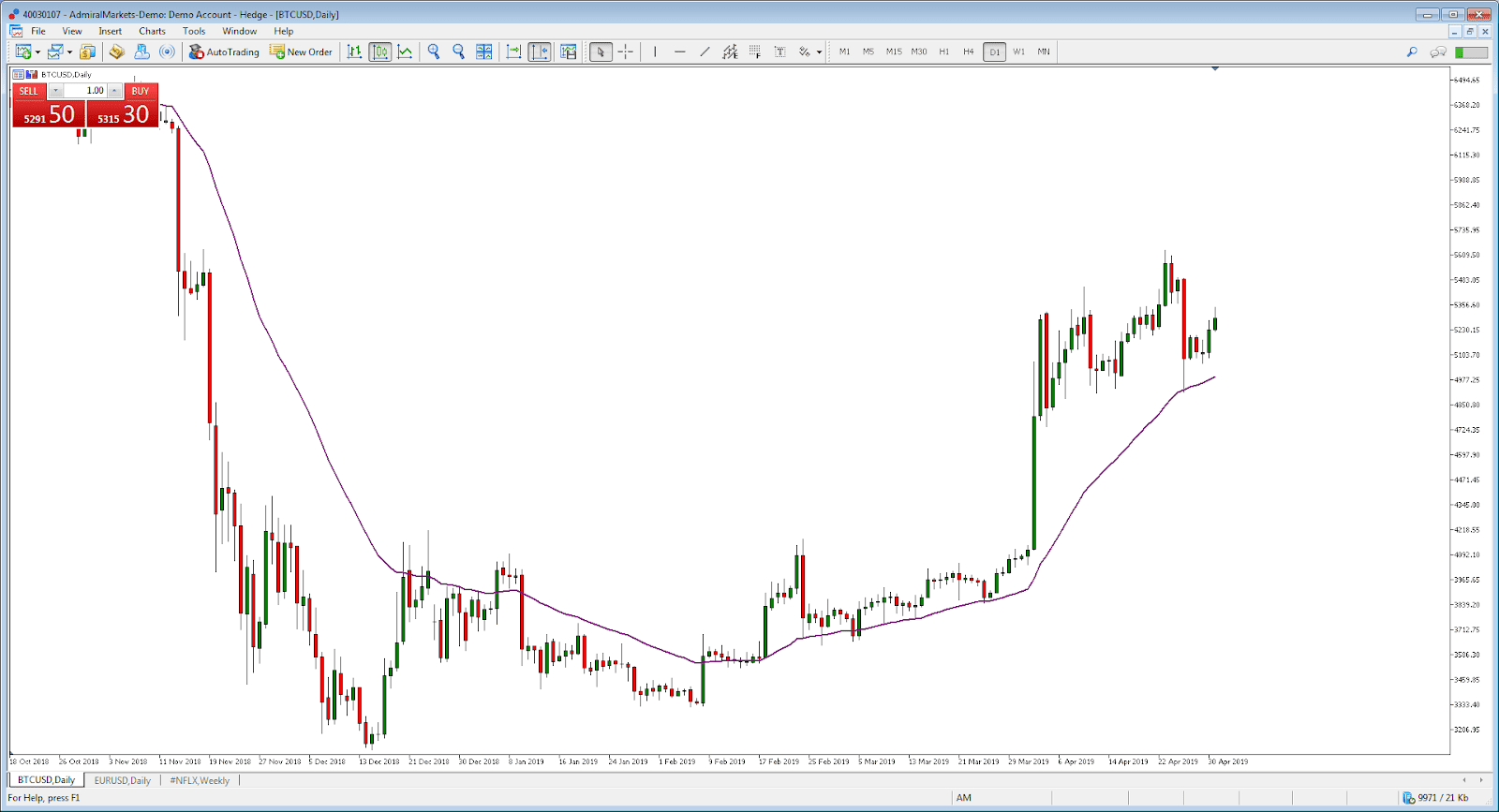
Task: Select the horizontal line drawing tool
Action: [x=679, y=52]
